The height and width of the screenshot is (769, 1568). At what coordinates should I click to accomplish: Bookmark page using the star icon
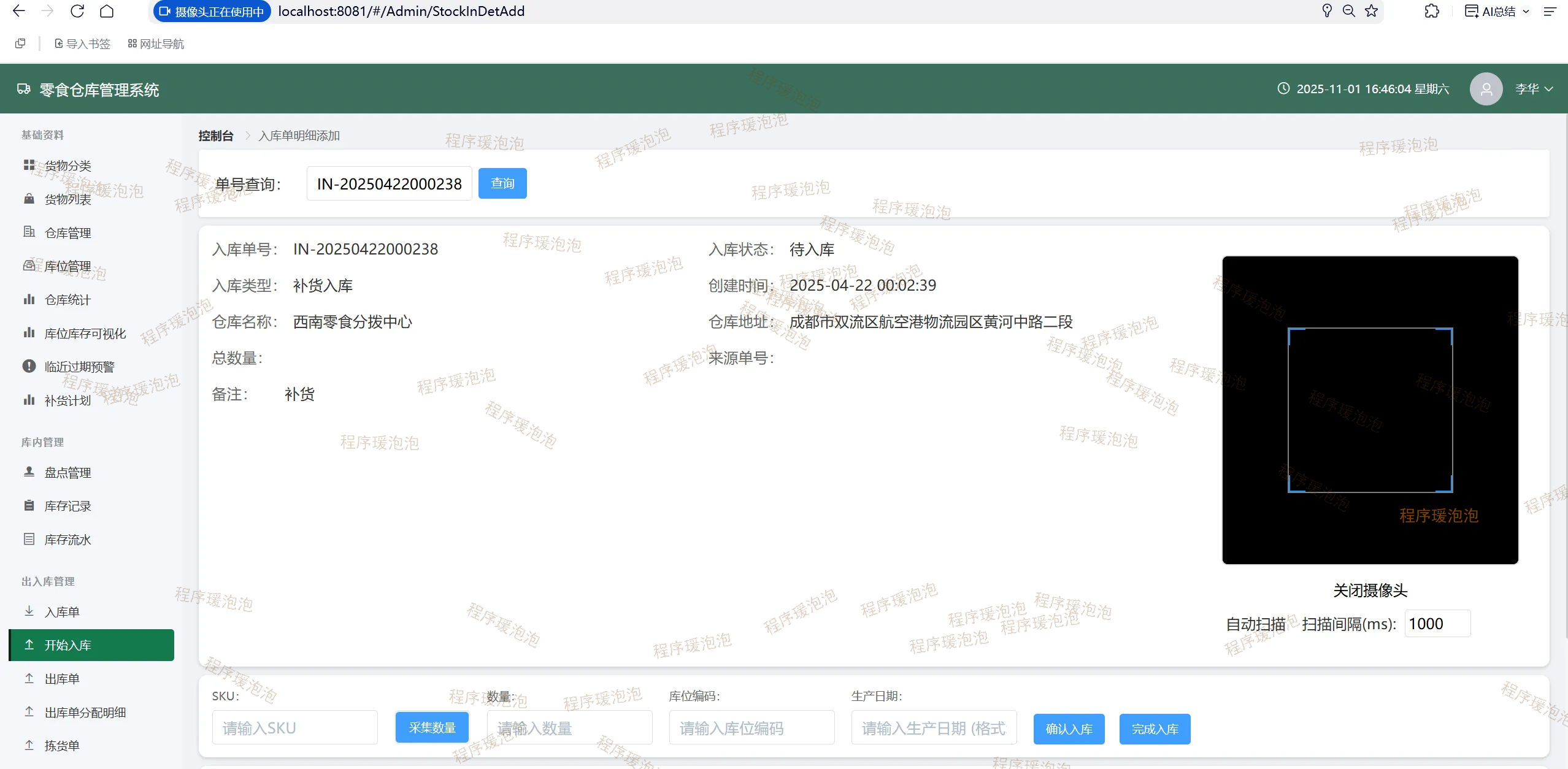click(x=1372, y=11)
